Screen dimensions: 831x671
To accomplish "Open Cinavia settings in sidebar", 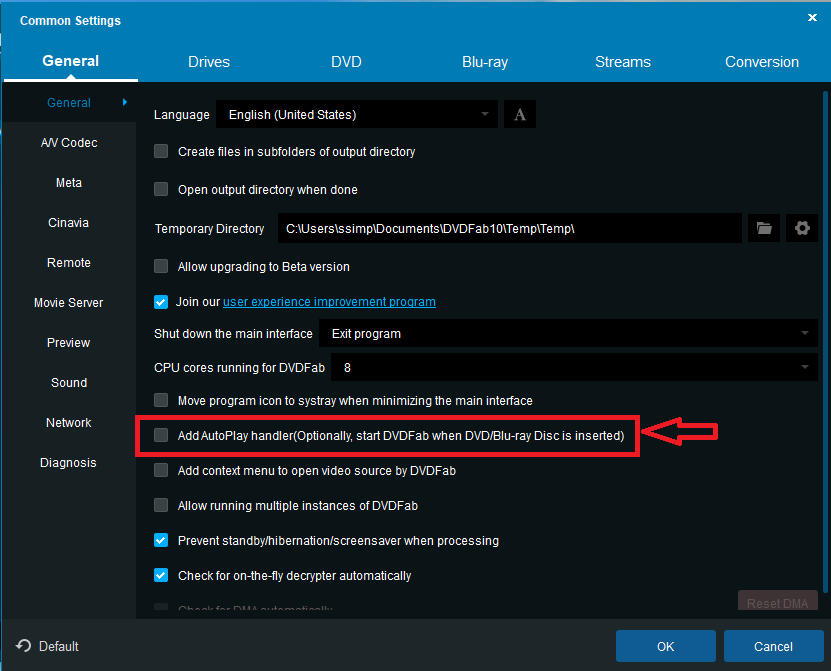I will (69, 223).
